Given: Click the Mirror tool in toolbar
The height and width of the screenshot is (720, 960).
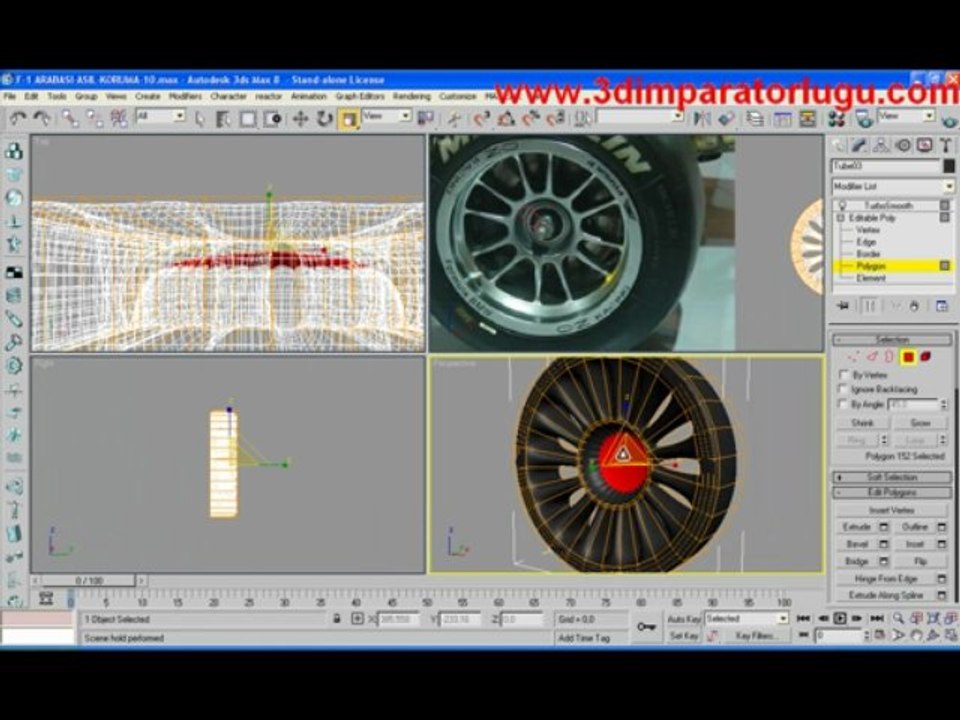Looking at the screenshot, I should coord(702,118).
